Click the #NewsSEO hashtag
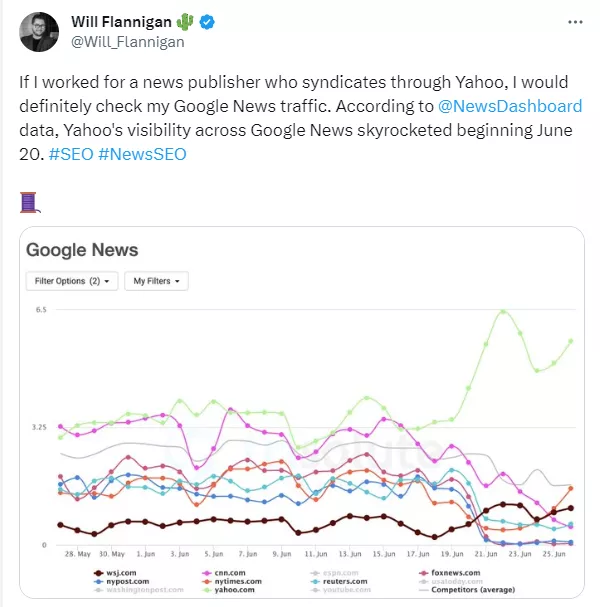 click(142, 154)
